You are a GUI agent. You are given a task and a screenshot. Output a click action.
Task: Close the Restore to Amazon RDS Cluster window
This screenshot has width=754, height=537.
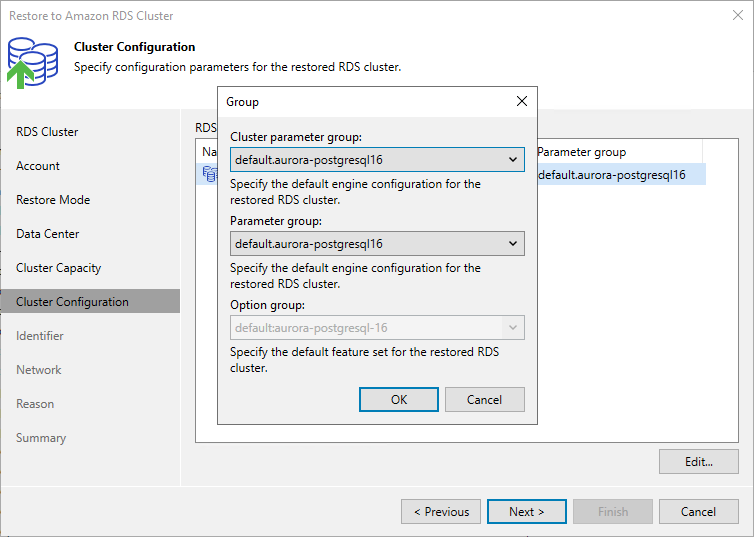tap(738, 15)
